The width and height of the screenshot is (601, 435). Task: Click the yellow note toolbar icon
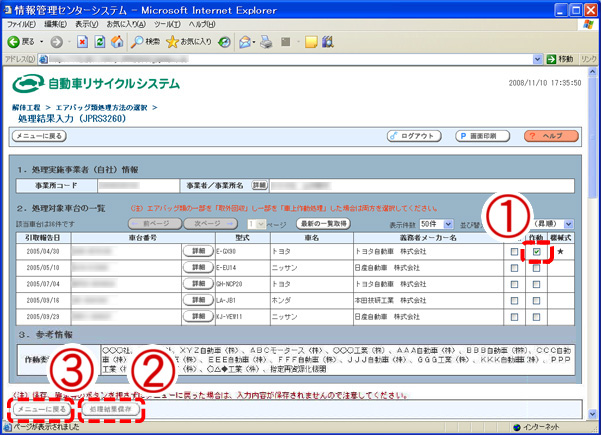pyautogui.click(x=311, y=42)
